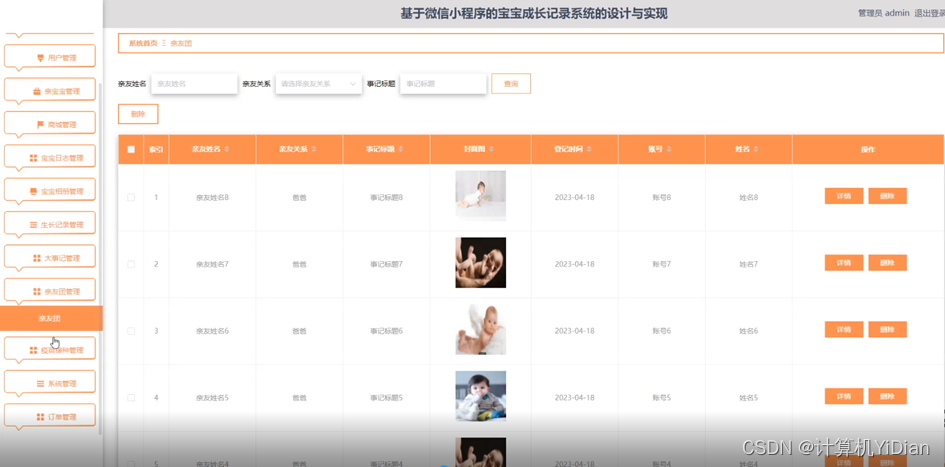Click the 事记标题8 cell
The image size is (945, 467).
(386, 197)
